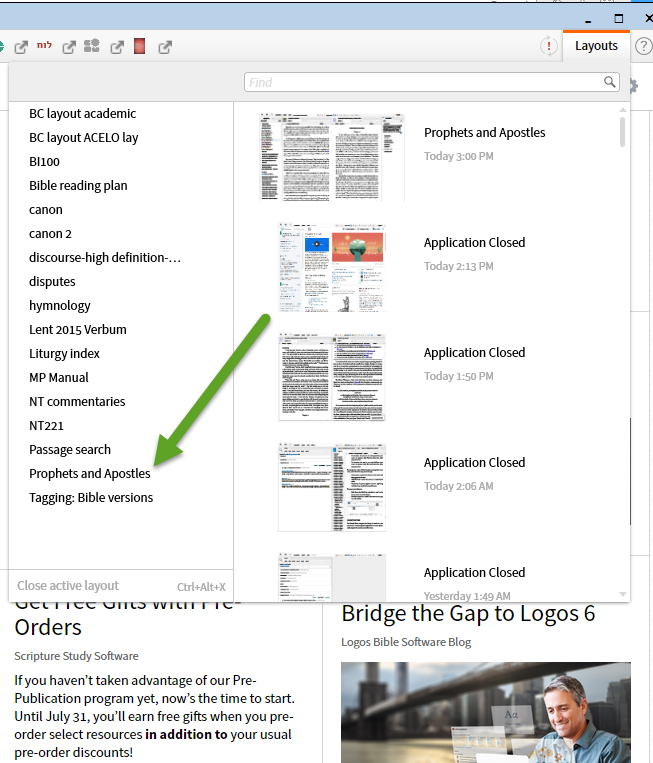
Task: Click Prophets and Apostles snapshot title
Action: point(485,133)
